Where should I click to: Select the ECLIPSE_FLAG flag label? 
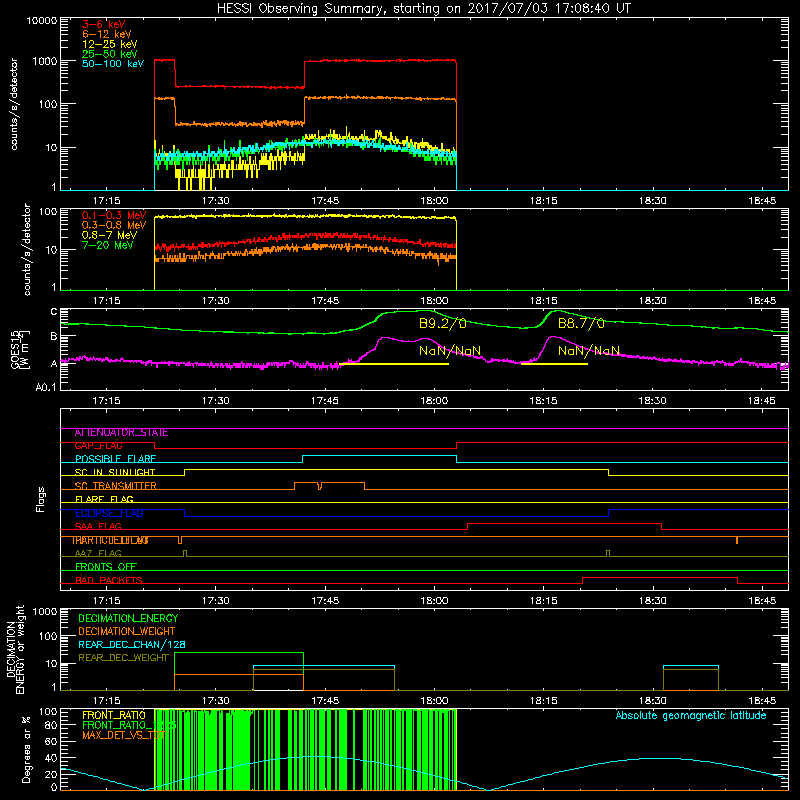pyautogui.click(x=109, y=513)
